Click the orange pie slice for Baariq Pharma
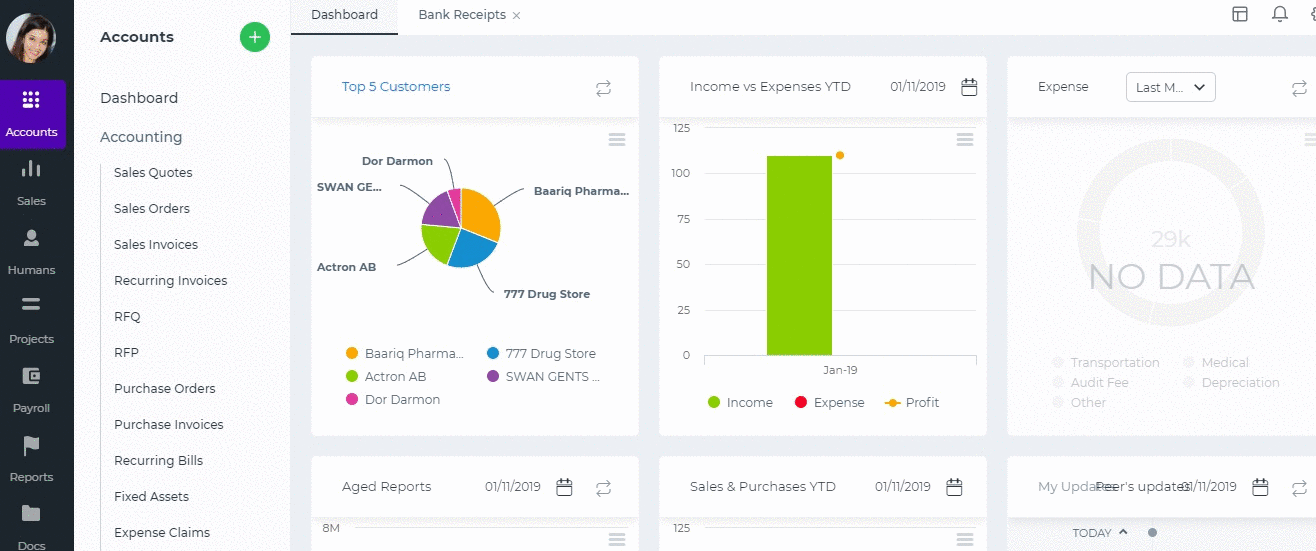The width and height of the screenshot is (1316, 551). 478,215
